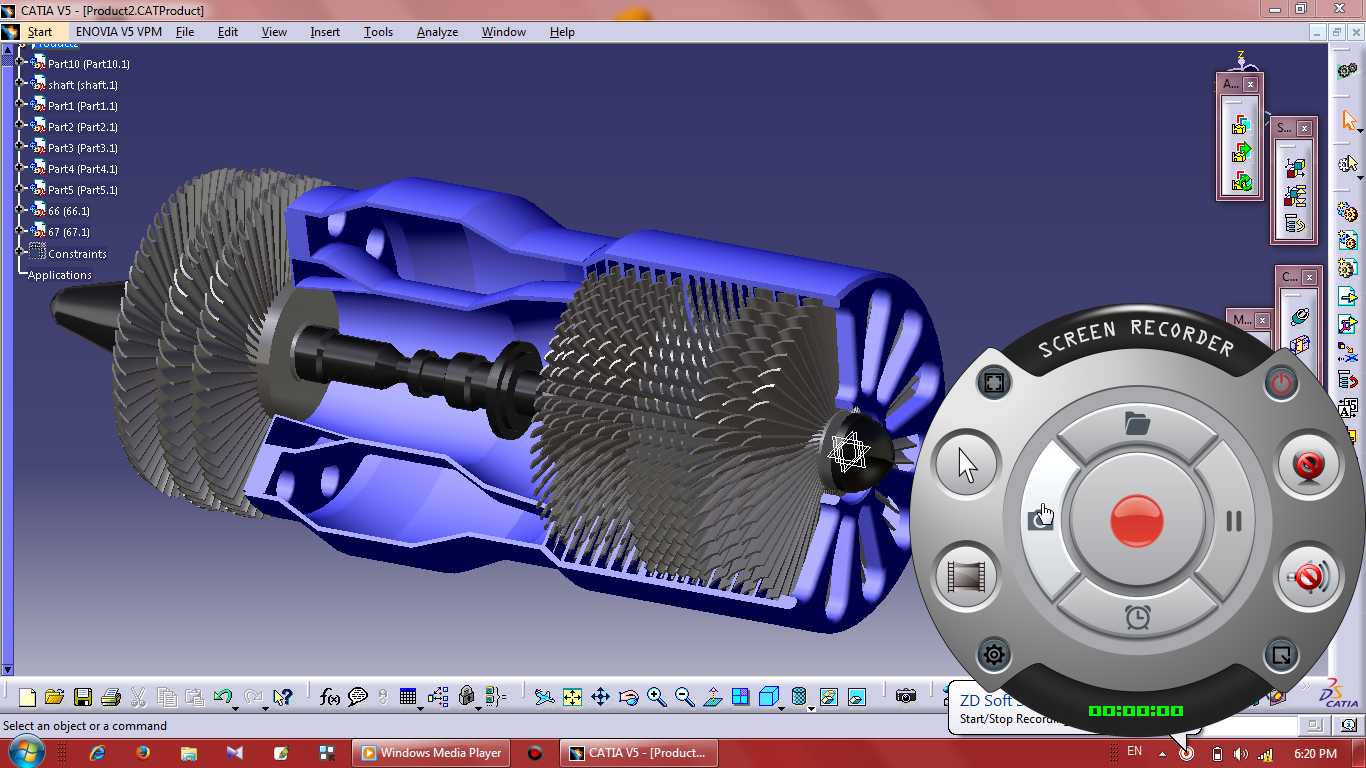Switch to Windows Media Player in taskbar
Screen dimensions: 1366x768
[x=430, y=753]
